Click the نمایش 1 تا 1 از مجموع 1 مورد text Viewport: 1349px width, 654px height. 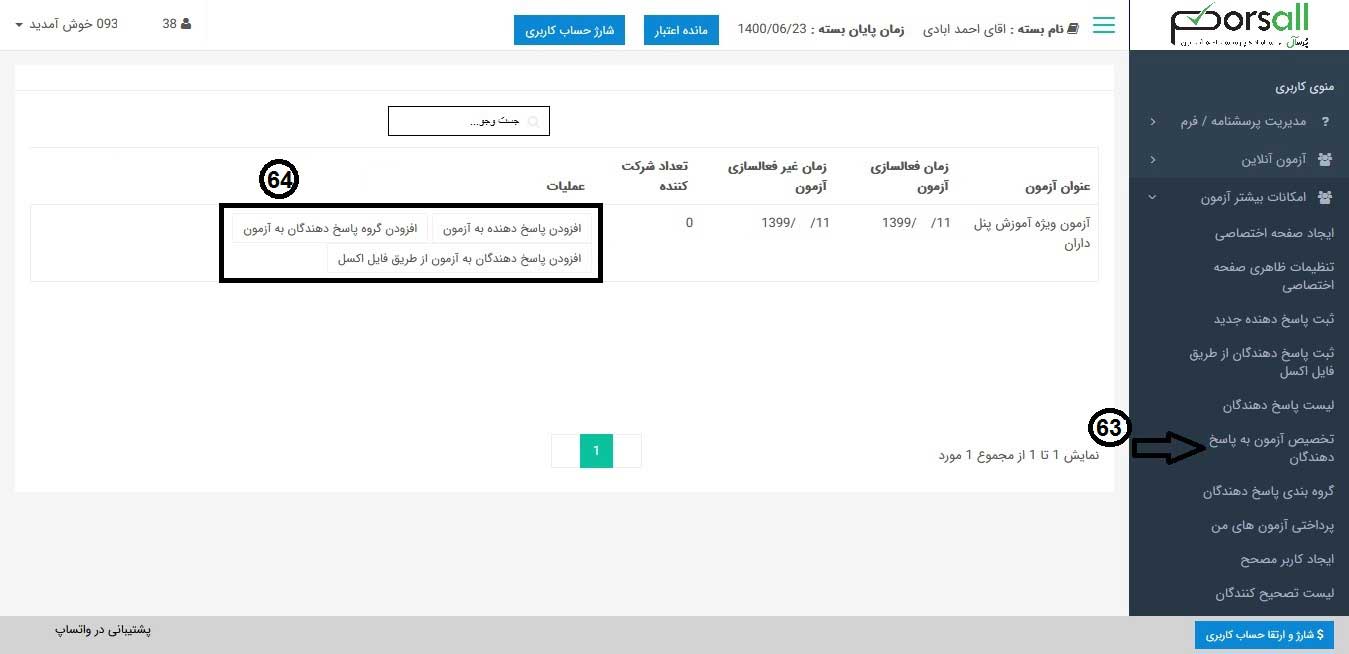click(1018, 455)
